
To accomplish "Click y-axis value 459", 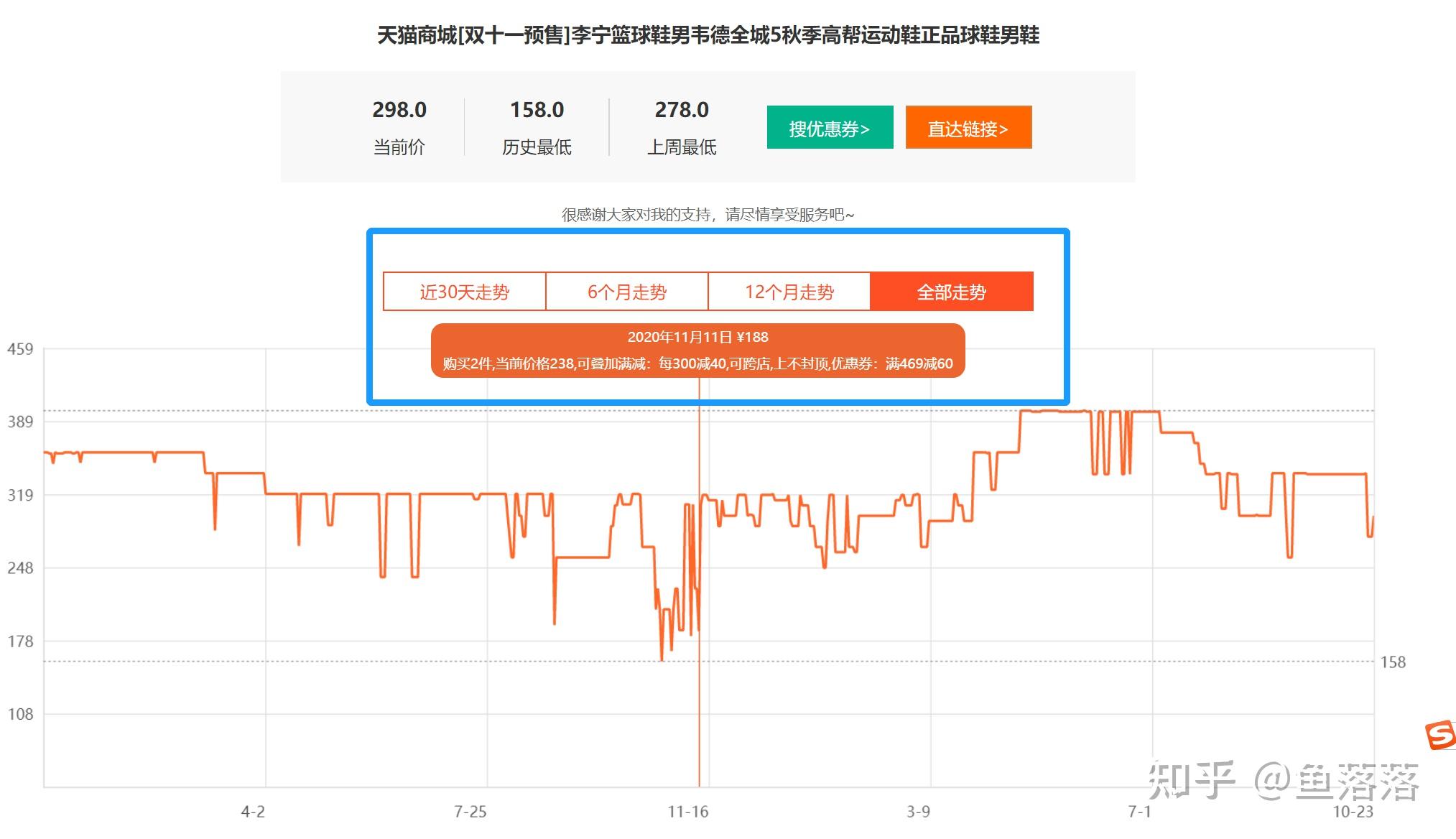I will tap(20, 350).
